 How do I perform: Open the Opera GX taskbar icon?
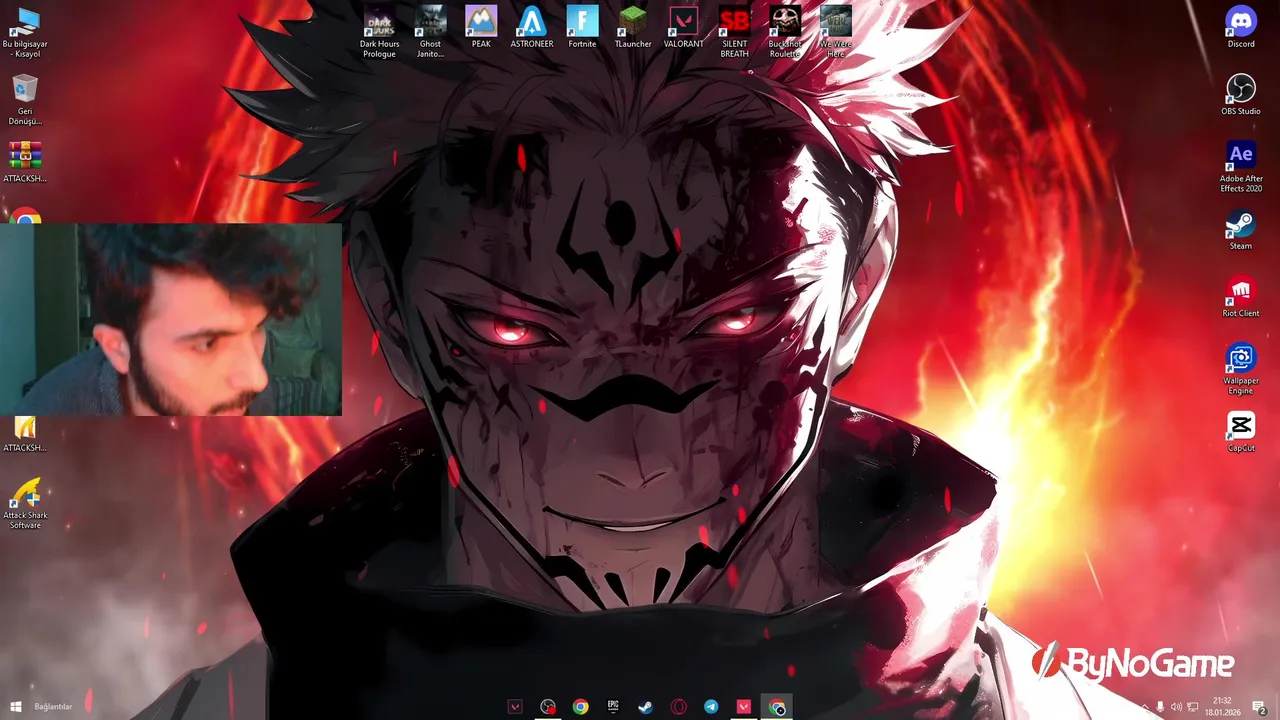(679, 707)
